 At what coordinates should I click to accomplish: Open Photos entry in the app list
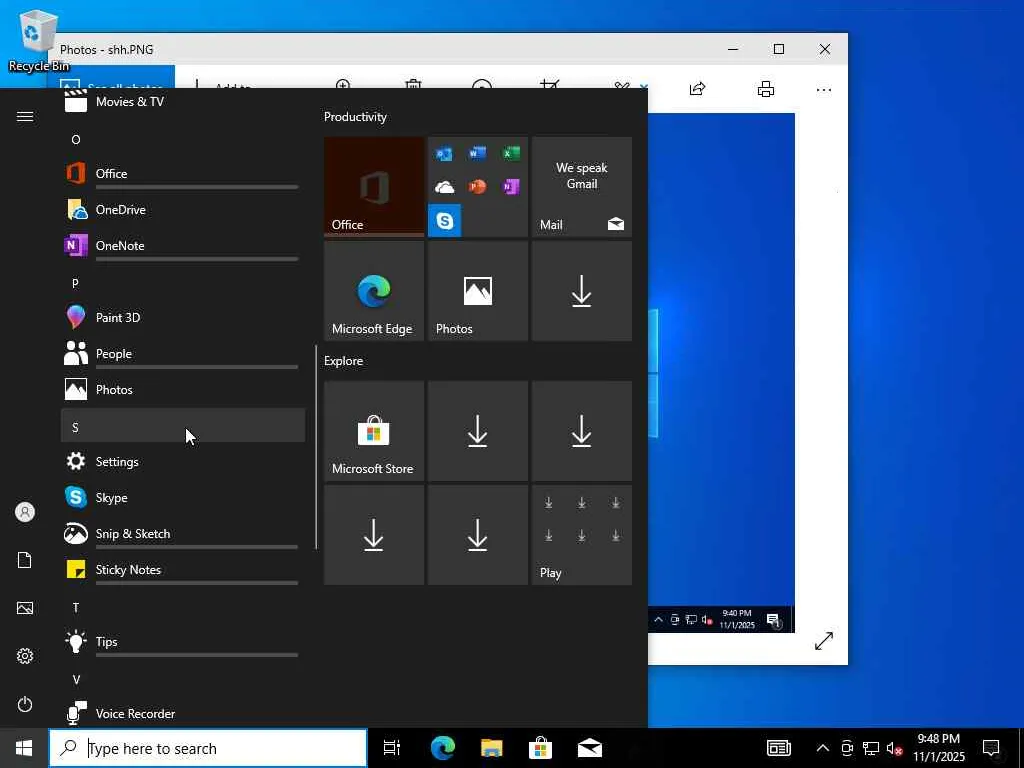pyautogui.click(x=183, y=390)
